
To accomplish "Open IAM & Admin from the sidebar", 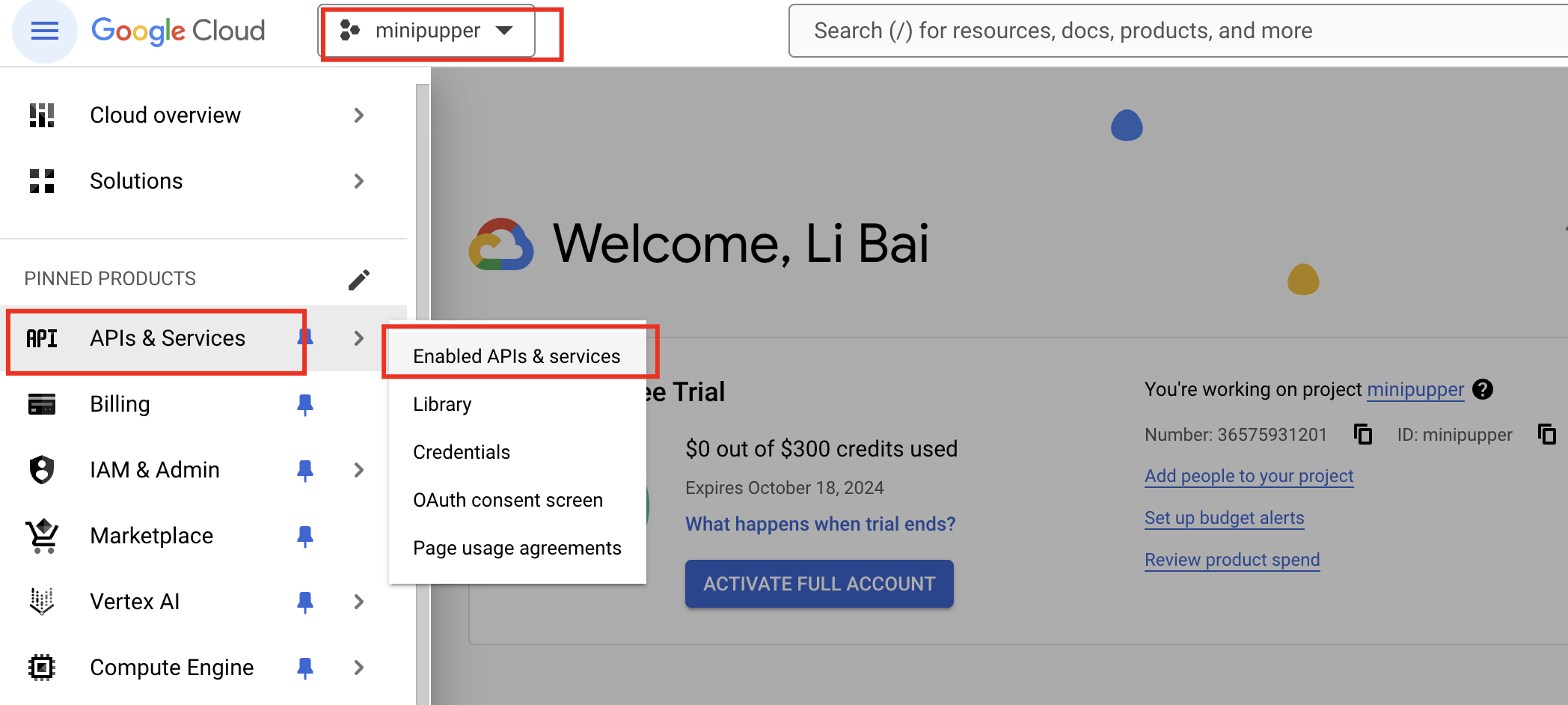I will tap(154, 469).
